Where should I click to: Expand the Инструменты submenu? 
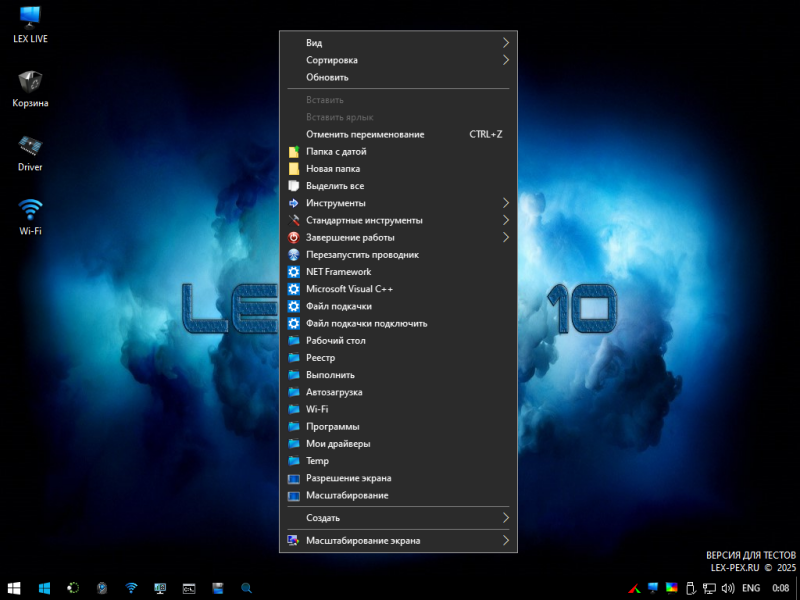click(x=398, y=203)
